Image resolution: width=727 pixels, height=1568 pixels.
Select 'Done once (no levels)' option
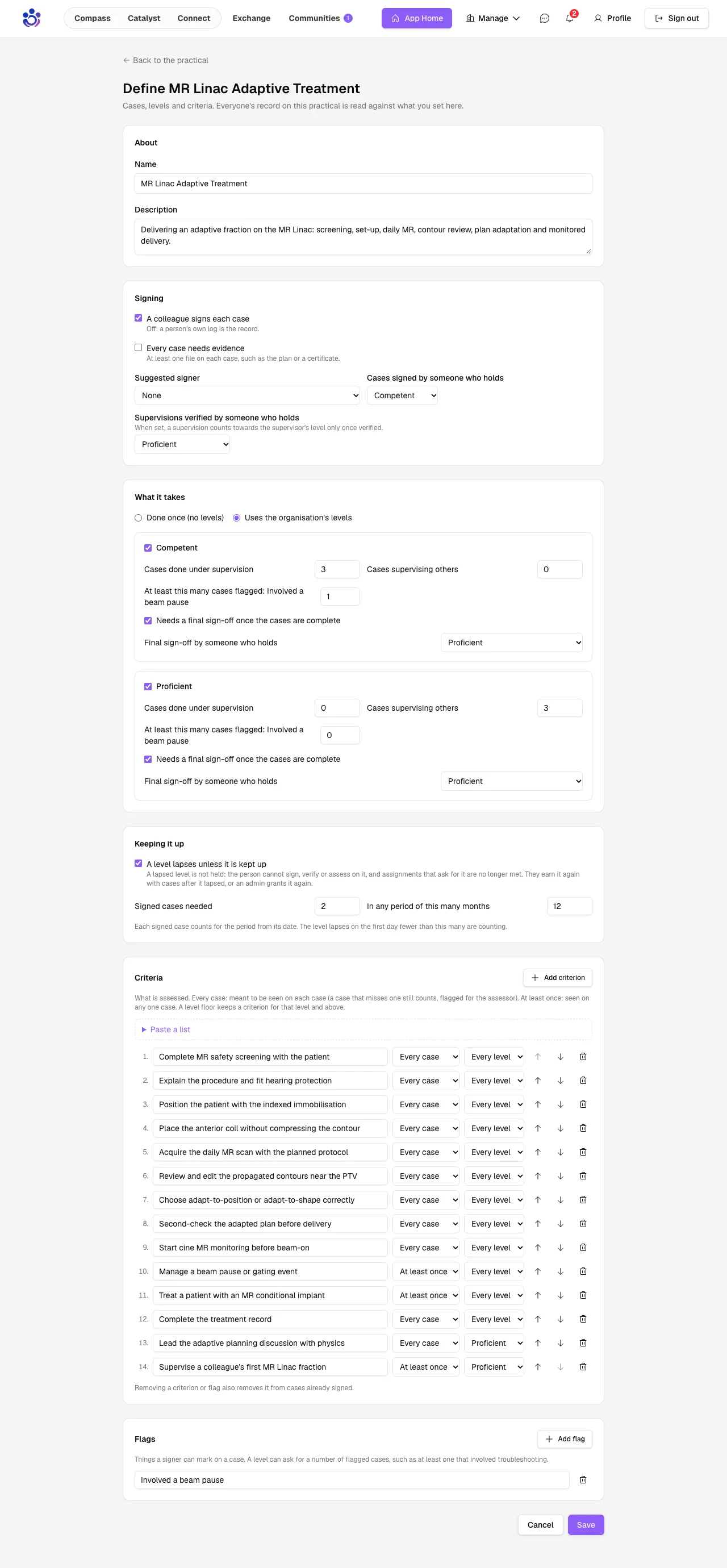click(138, 518)
